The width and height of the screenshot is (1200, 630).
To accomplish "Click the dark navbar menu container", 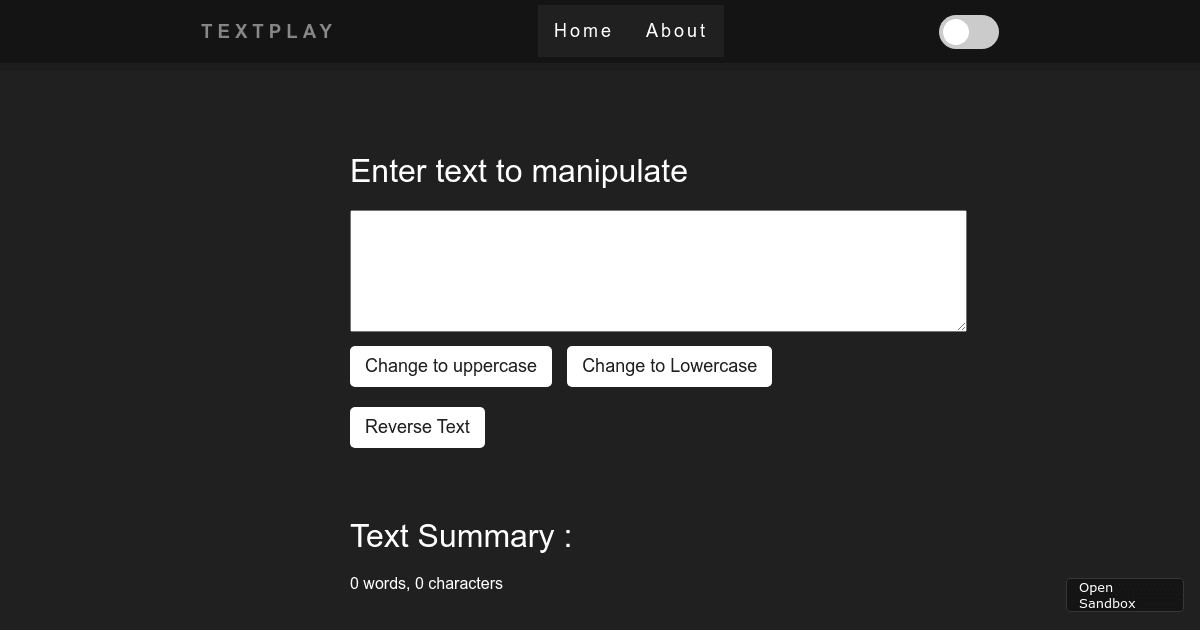I will click(x=631, y=31).
